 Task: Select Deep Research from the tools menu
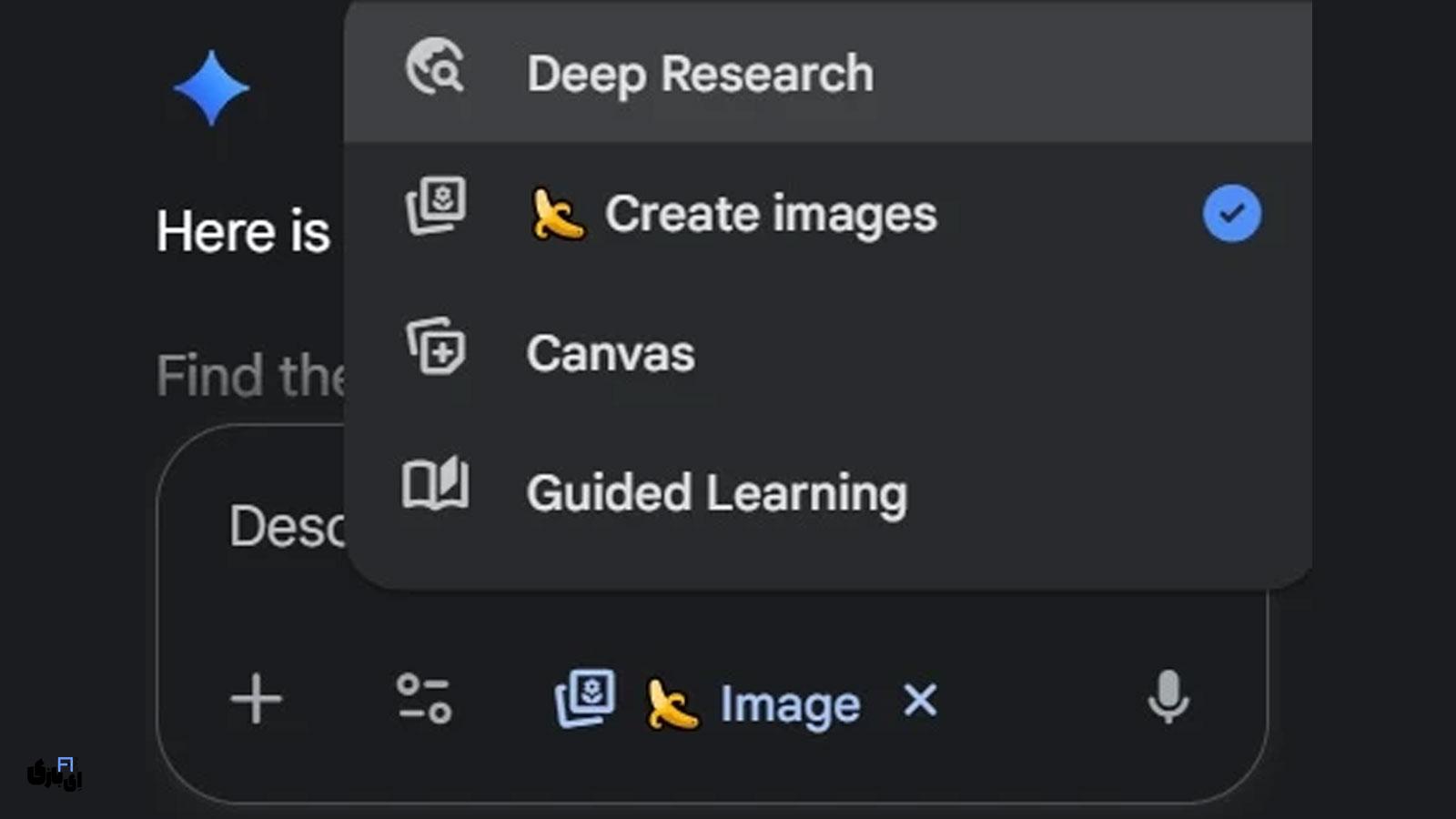[700, 74]
